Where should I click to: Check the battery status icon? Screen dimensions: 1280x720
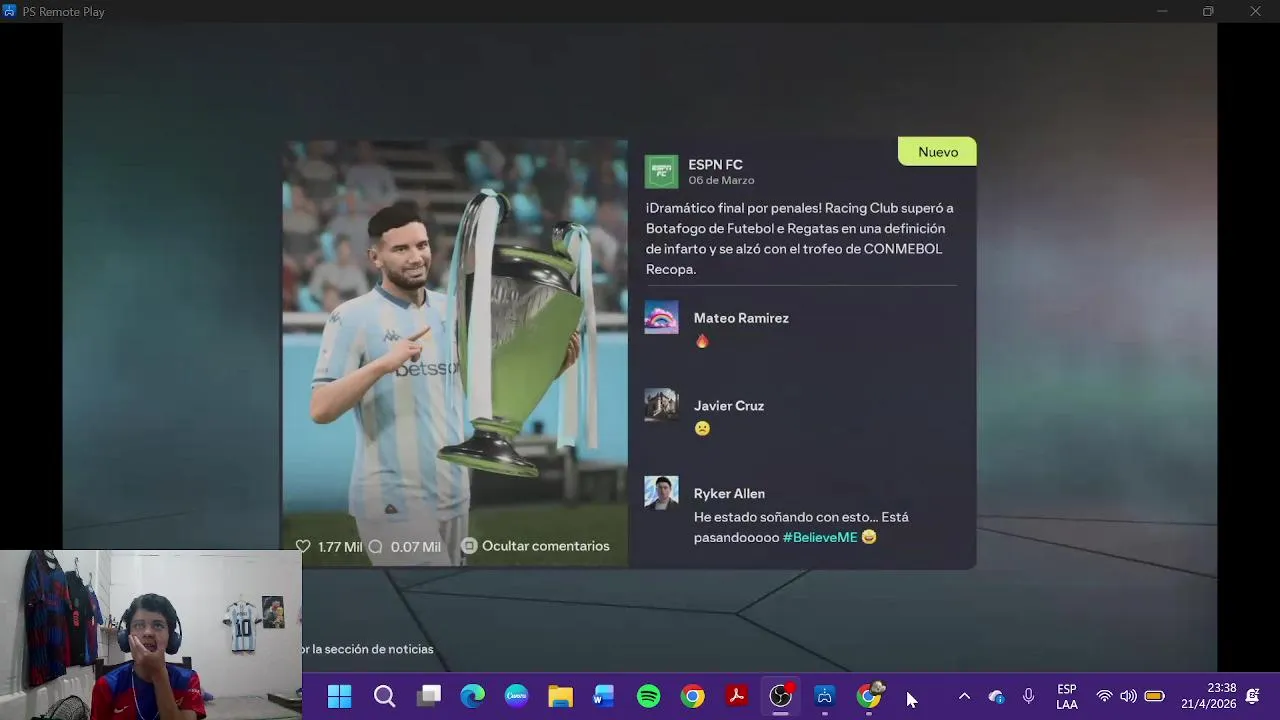[x=1154, y=696]
